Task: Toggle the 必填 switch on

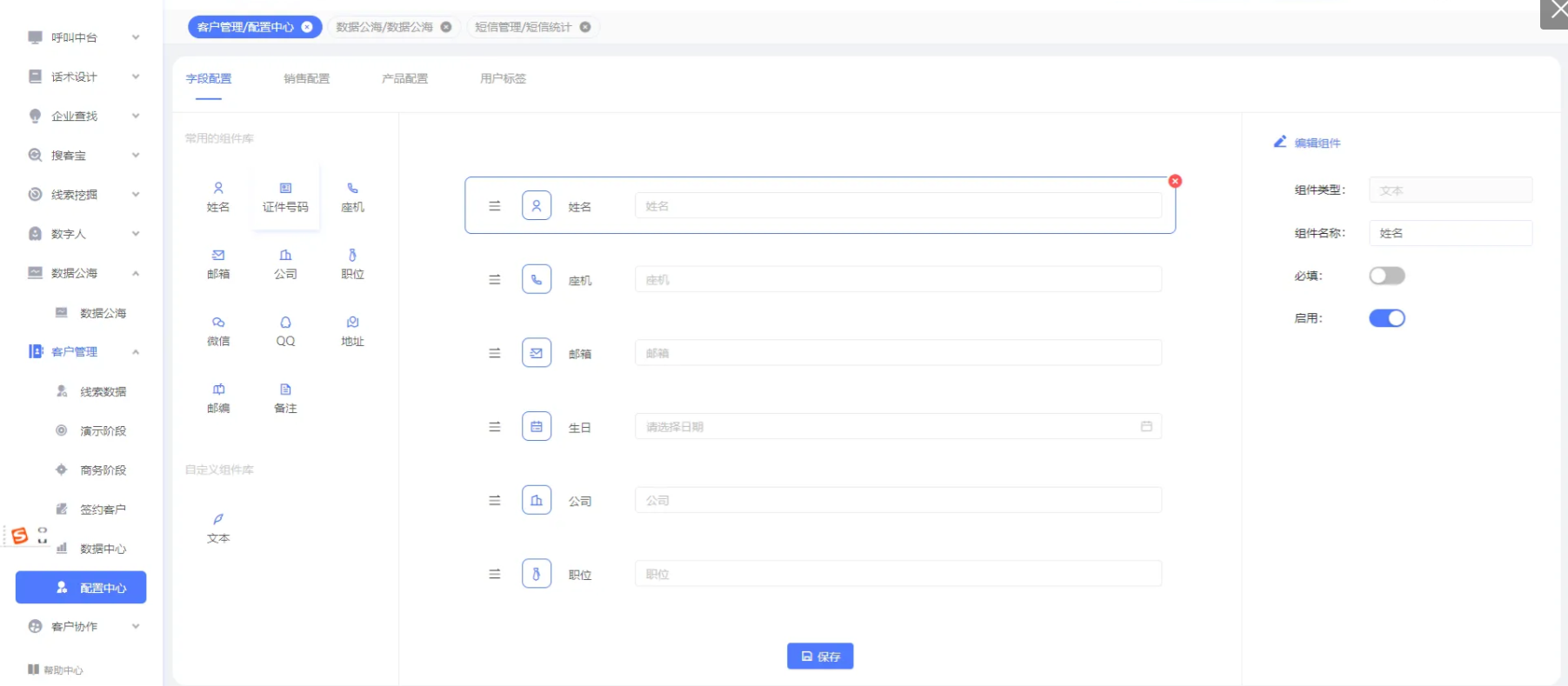Action: click(1386, 276)
